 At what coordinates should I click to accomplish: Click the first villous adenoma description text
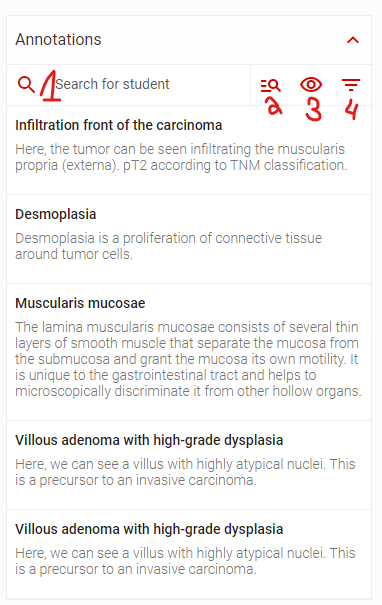coord(185,472)
